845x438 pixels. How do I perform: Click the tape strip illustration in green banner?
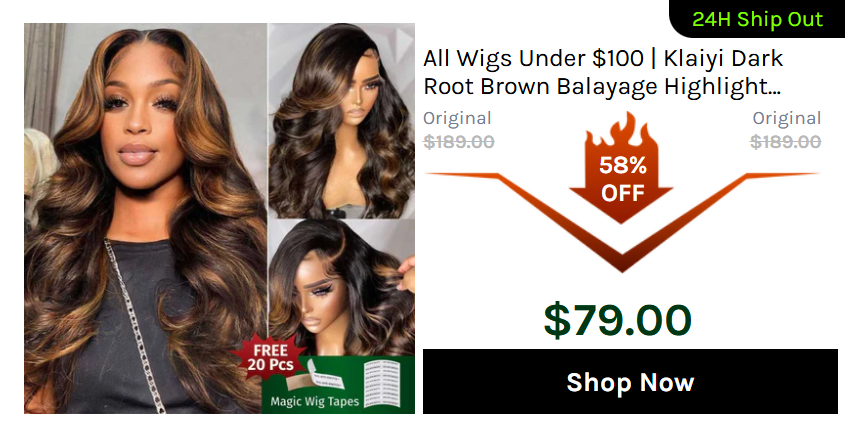(317, 380)
